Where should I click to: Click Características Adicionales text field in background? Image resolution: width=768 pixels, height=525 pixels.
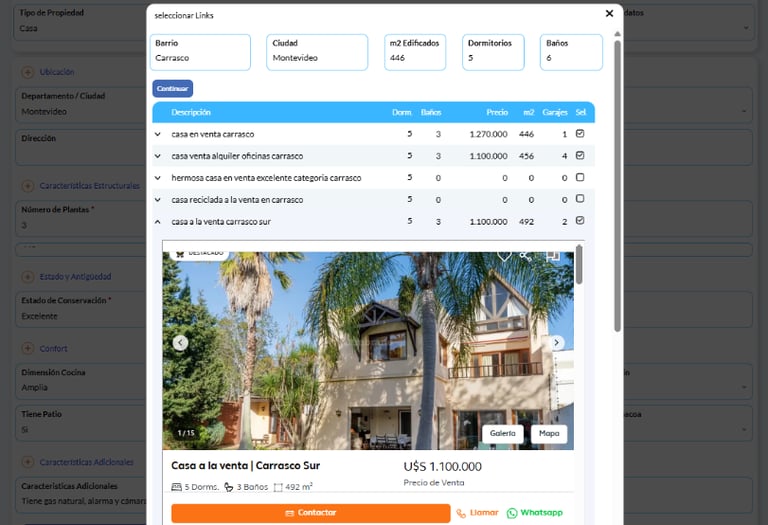[x=82, y=494]
